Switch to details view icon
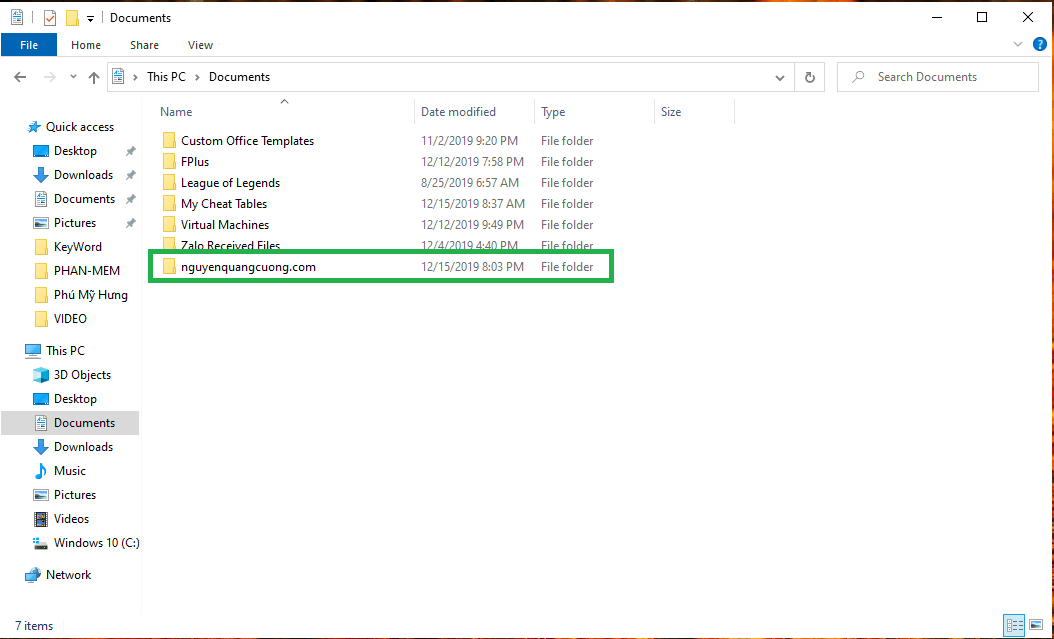 (1015, 625)
